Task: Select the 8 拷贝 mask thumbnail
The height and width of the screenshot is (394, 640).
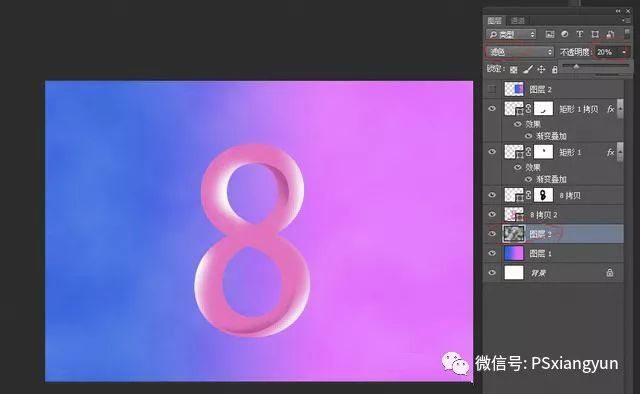Action: tap(543, 195)
